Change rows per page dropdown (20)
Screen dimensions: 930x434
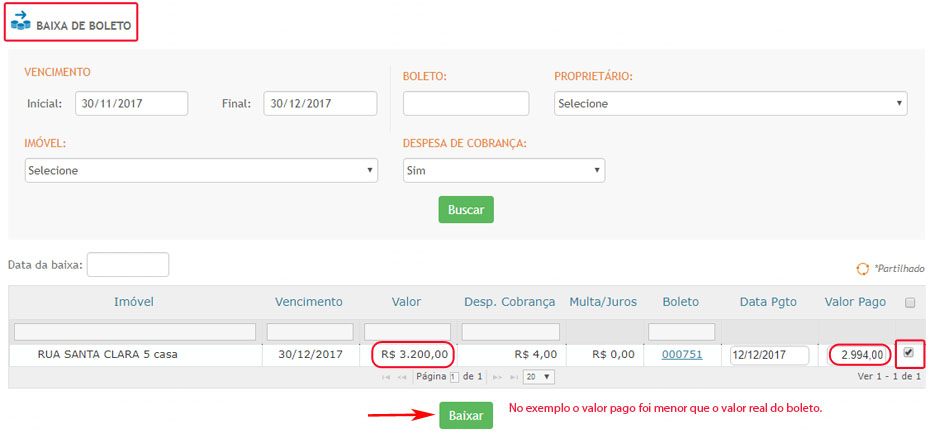coord(539,377)
